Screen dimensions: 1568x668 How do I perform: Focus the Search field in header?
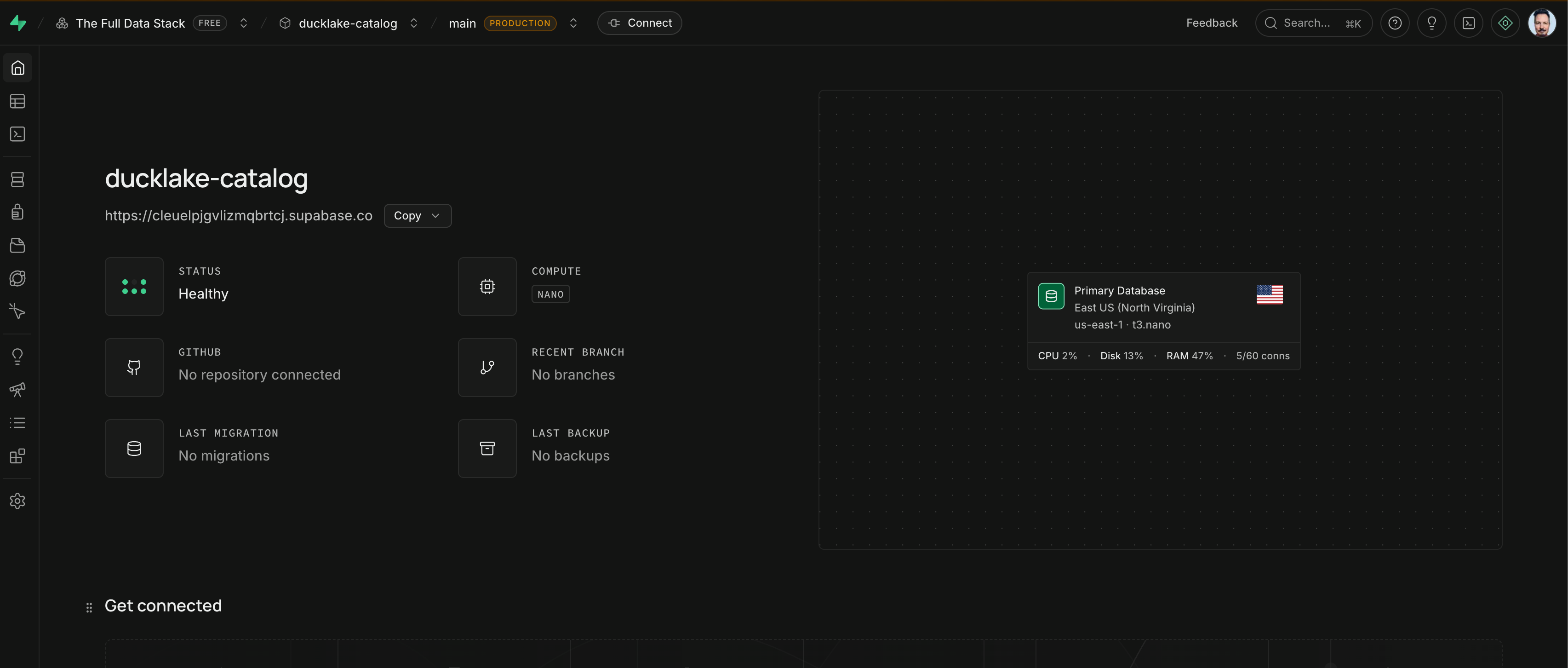click(x=1314, y=23)
